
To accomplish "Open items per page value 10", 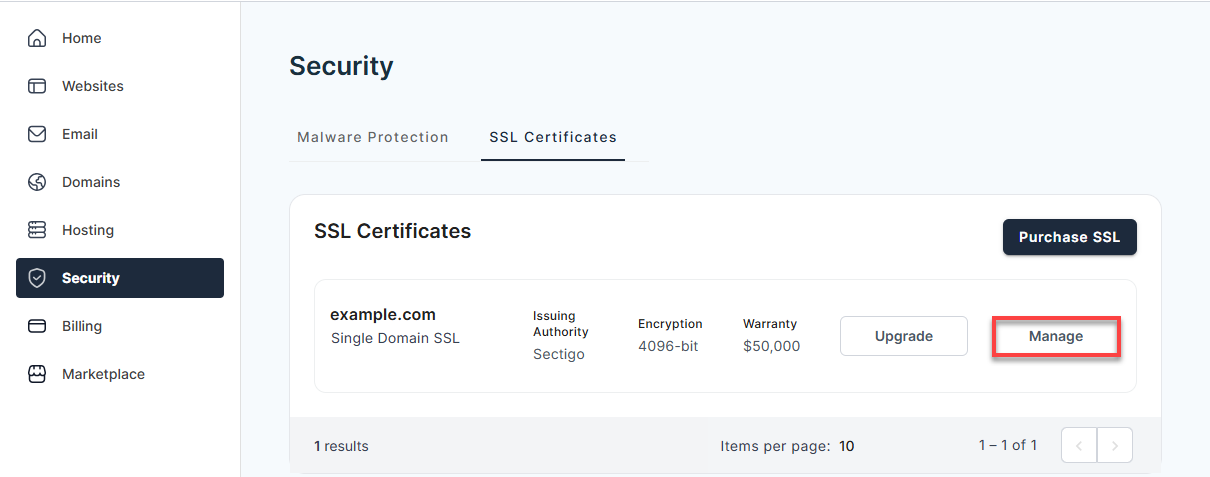I will [x=846, y=446].
